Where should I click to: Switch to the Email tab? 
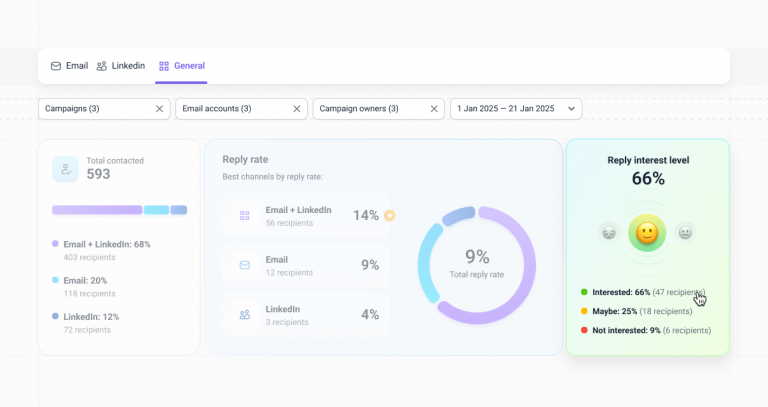point(70,66)
